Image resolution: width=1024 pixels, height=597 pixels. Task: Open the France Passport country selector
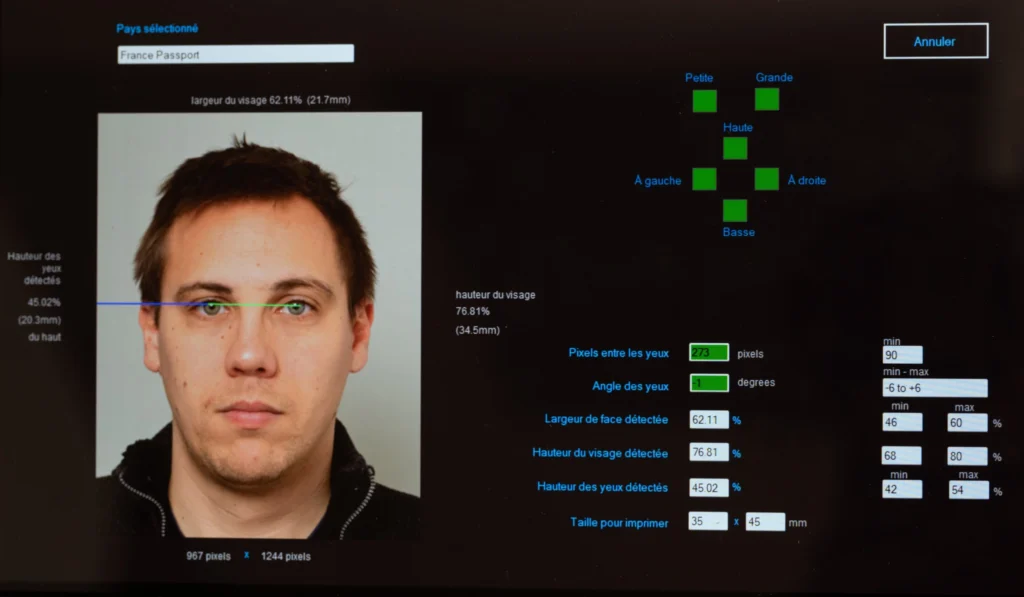[x=235, y=53]
